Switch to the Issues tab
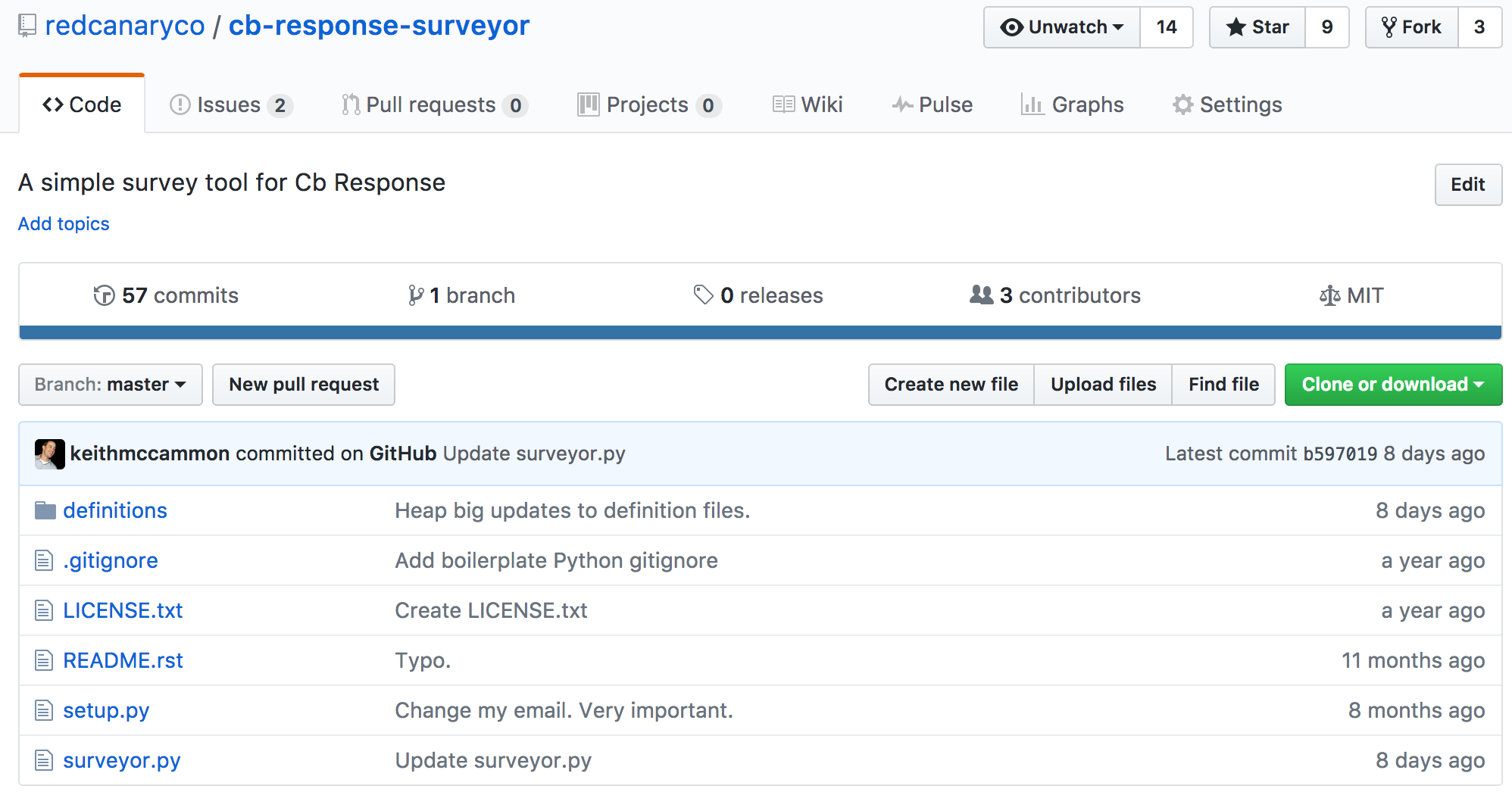 pyautogui.click(x=230, y=104)
